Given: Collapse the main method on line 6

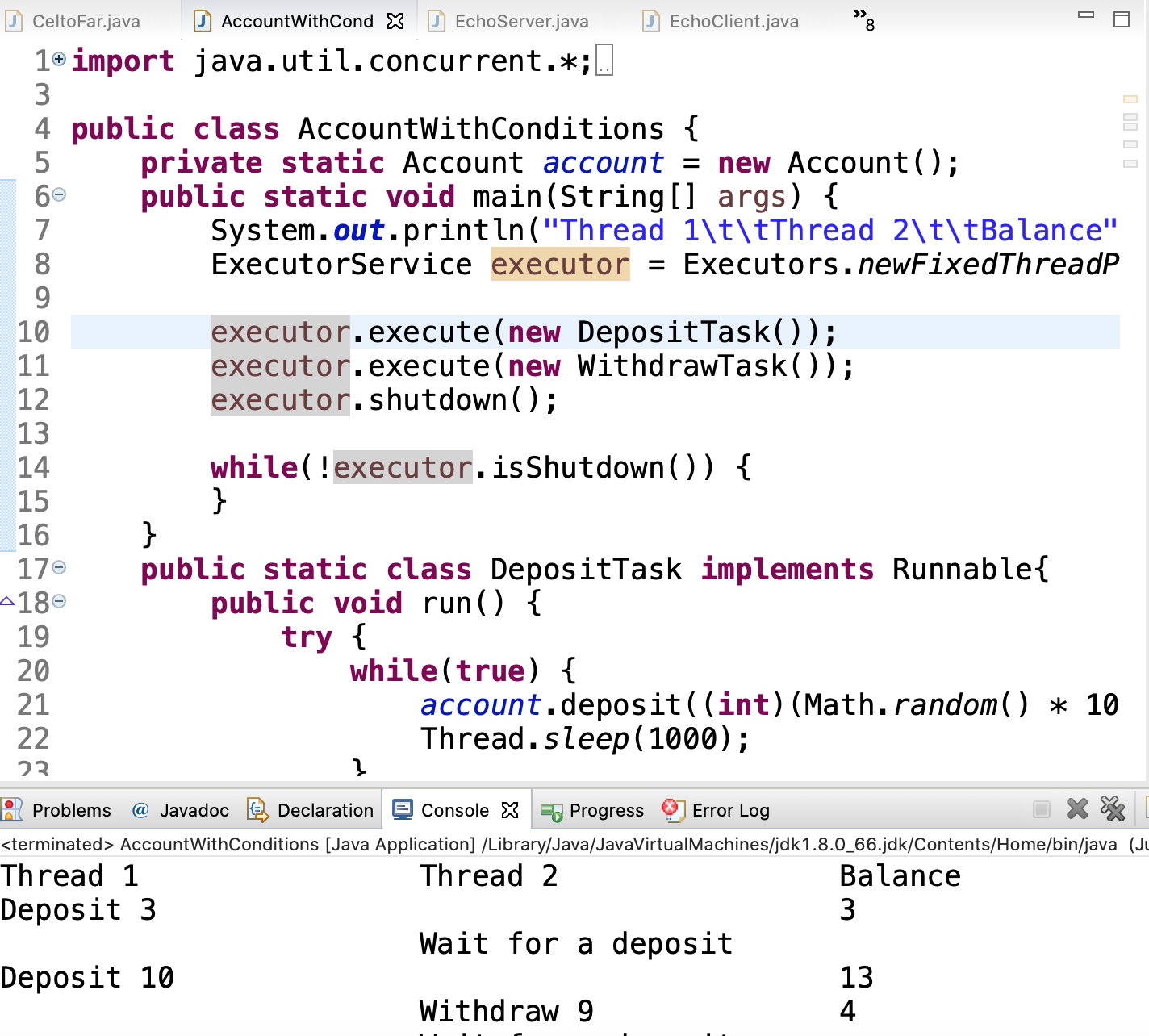Looking at the screenshot, I should pos(59,194).
